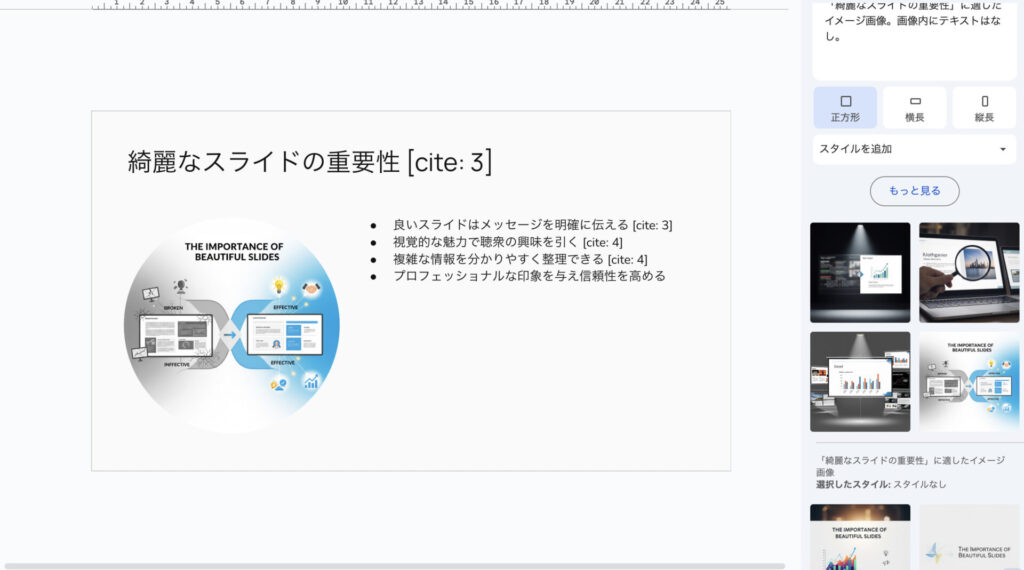Pick the dark spotlight slide thumbnail
Viewport: 1024px width, 570px height.
tap(860, 272)
